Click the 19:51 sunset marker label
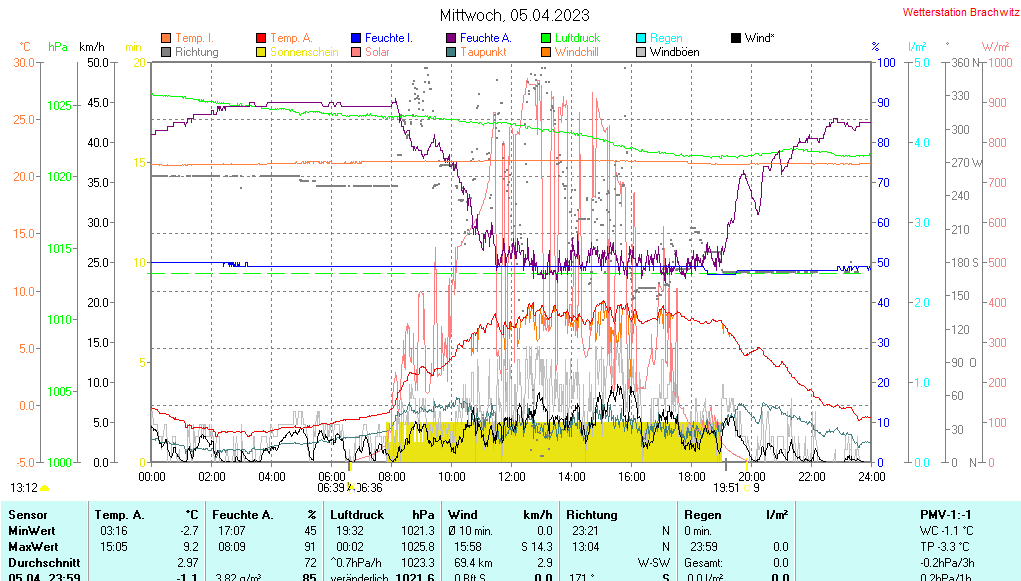The width and height of the screenshot is (1021, 581). 726,488
